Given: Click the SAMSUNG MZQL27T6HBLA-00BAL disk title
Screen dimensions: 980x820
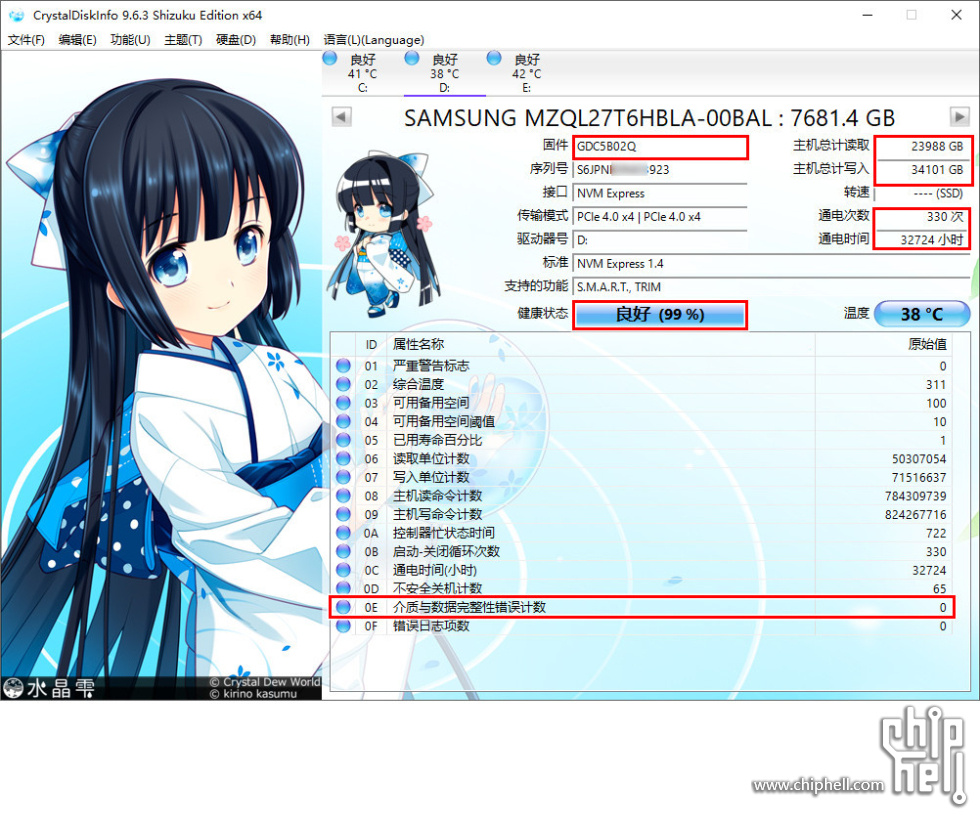Looking at the screenshot, I should pos(649,118).
